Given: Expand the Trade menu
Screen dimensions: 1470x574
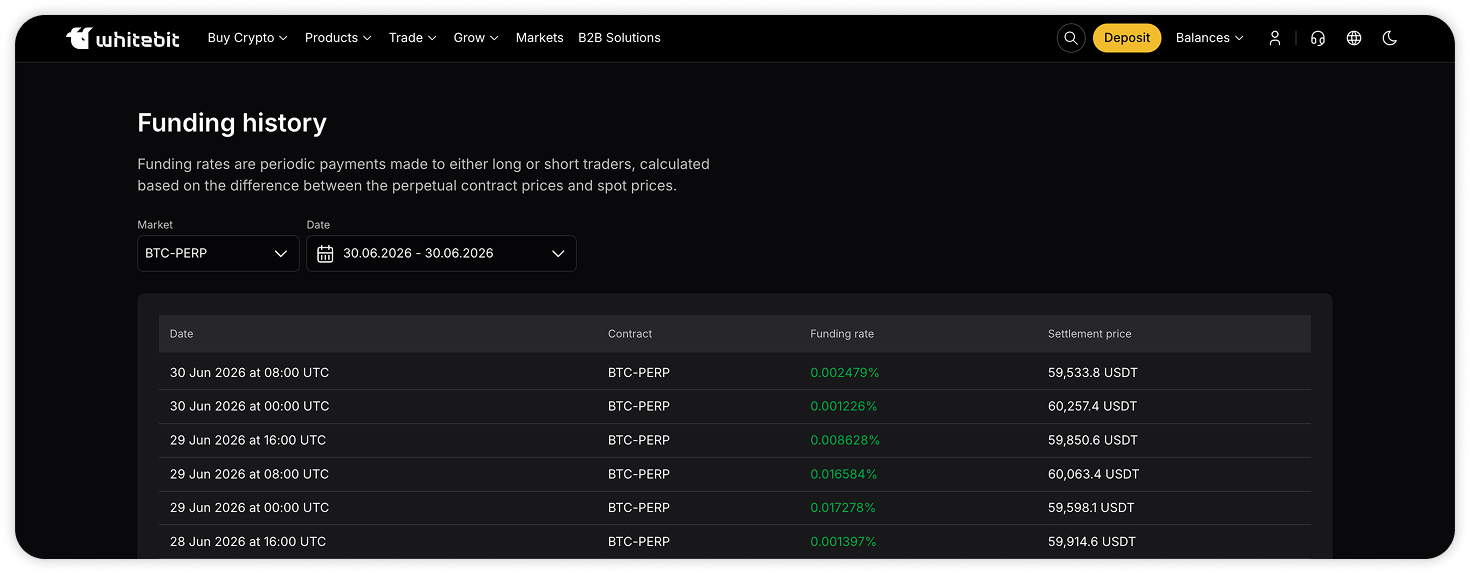Looking at the screenshot, I should (413, 38).
